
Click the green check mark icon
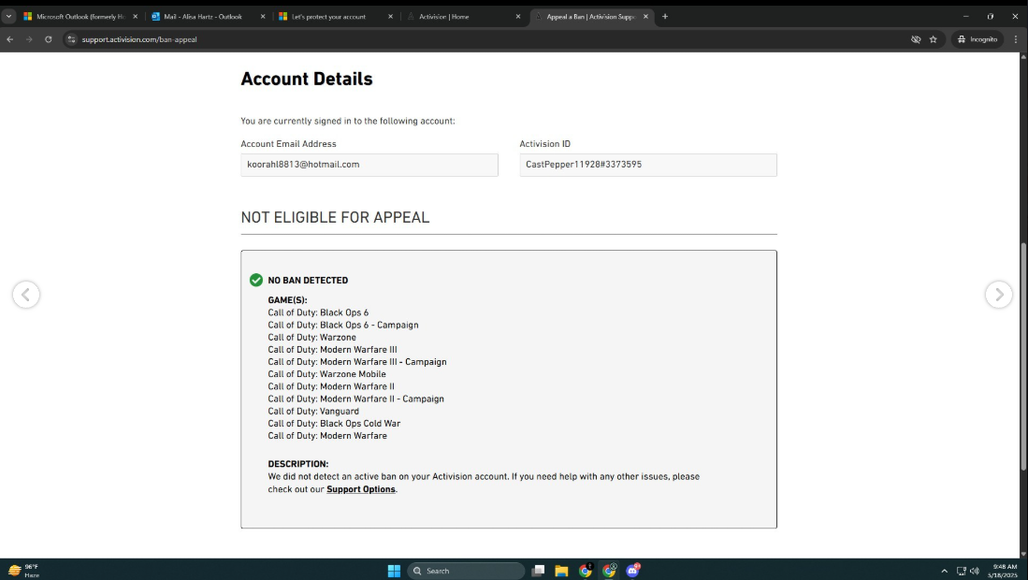(256, 280)
